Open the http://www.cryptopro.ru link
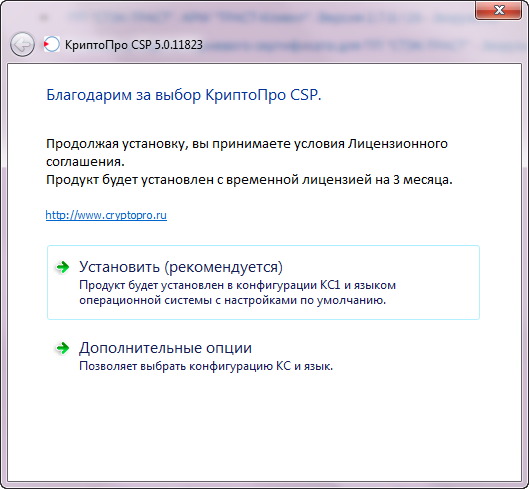The image size is (529, 489). 106,215
